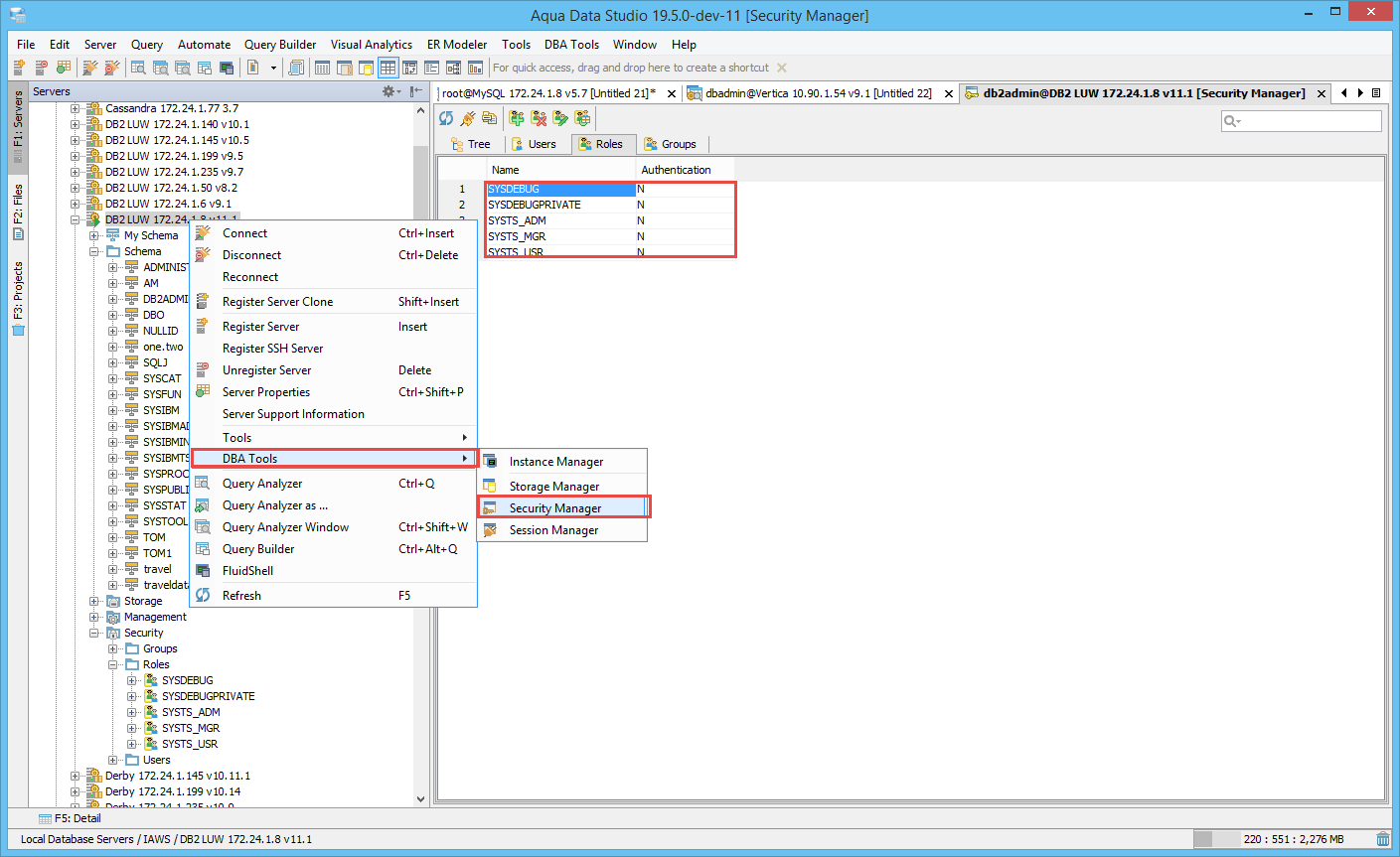Open the F3: Projects side panel
Screen dimensions: 1400x857
point(18,298)
